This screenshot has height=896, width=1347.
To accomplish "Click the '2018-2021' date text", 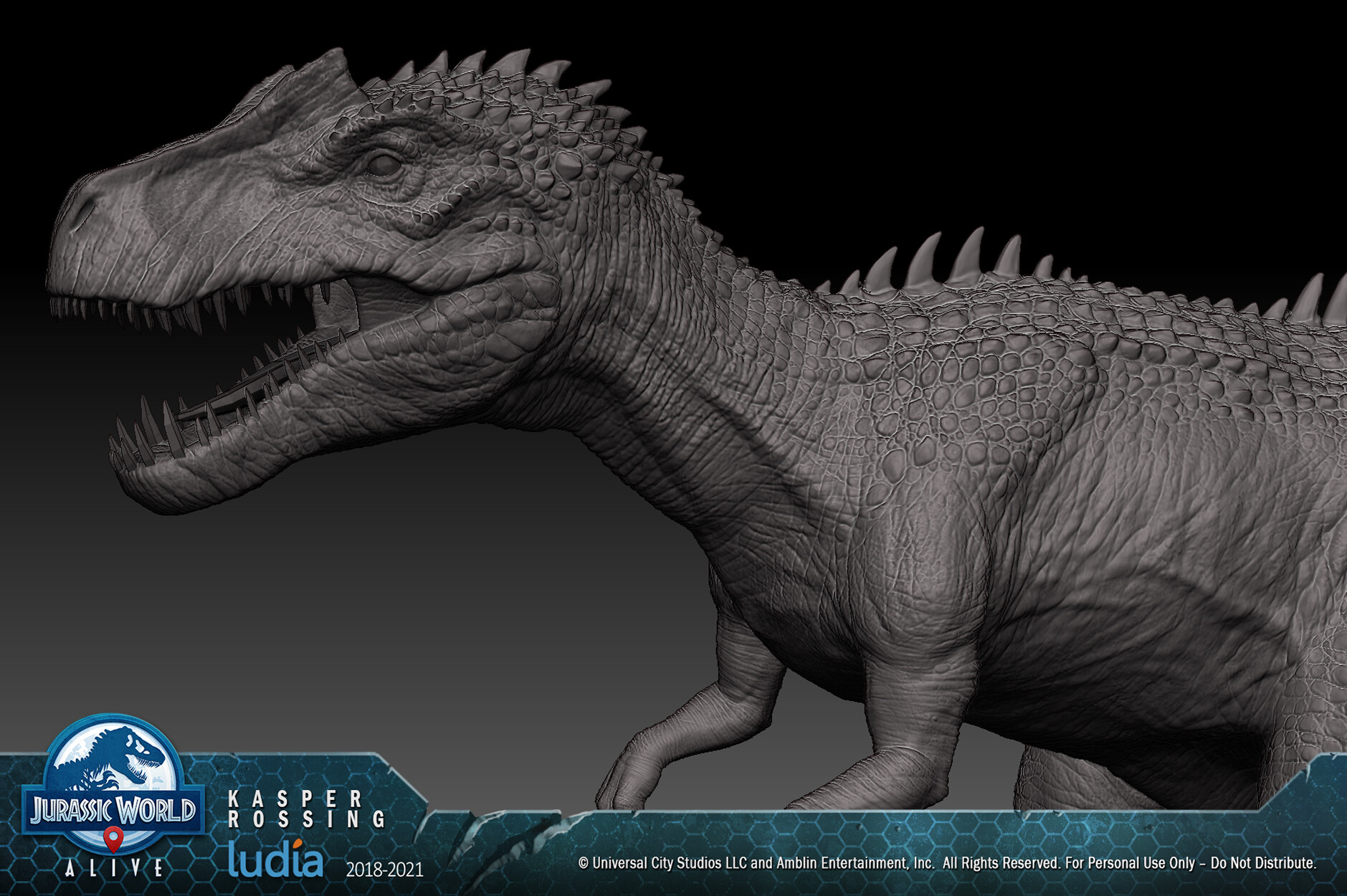I will [x=385, y=870].
